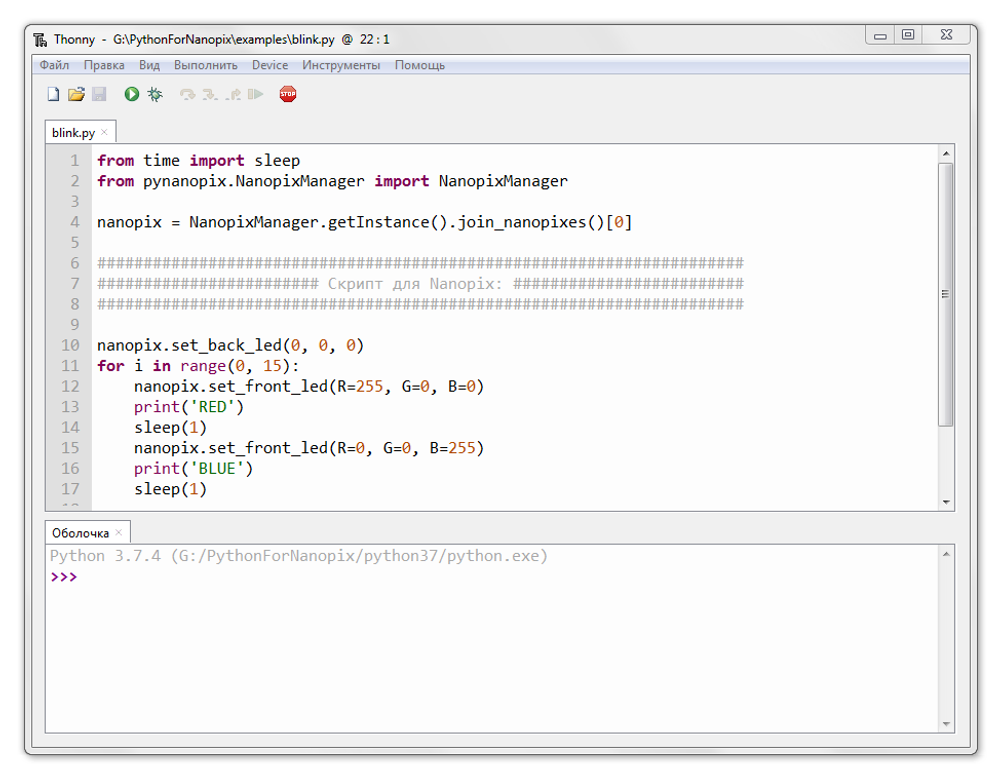Close the blink.py editor tab

[x=104, y=132]
